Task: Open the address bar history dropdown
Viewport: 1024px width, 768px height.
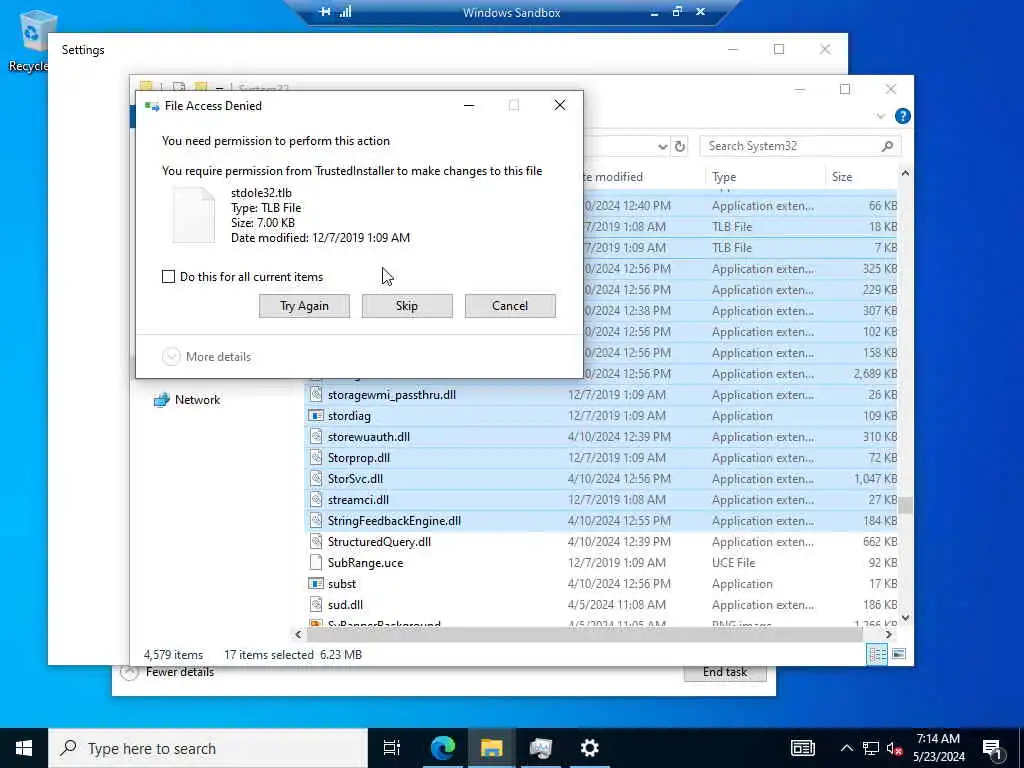Action: (662, 146)
